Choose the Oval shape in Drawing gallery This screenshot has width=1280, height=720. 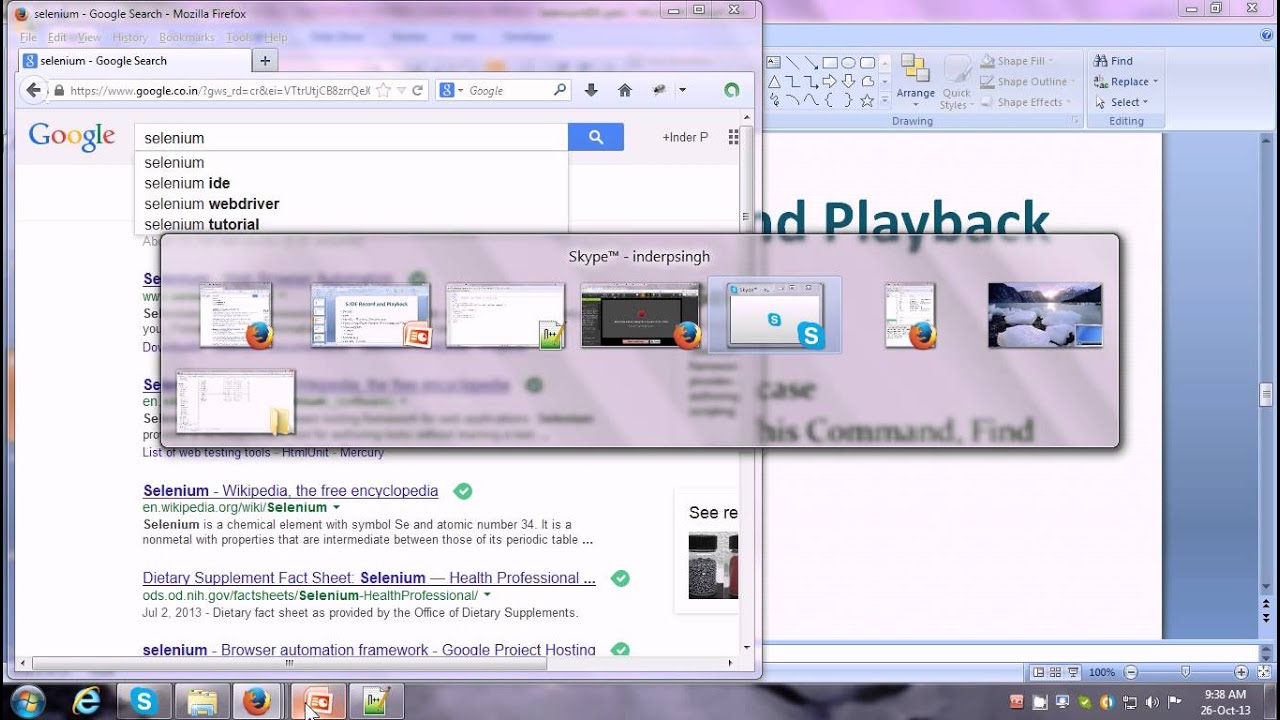tap(848, 62)
